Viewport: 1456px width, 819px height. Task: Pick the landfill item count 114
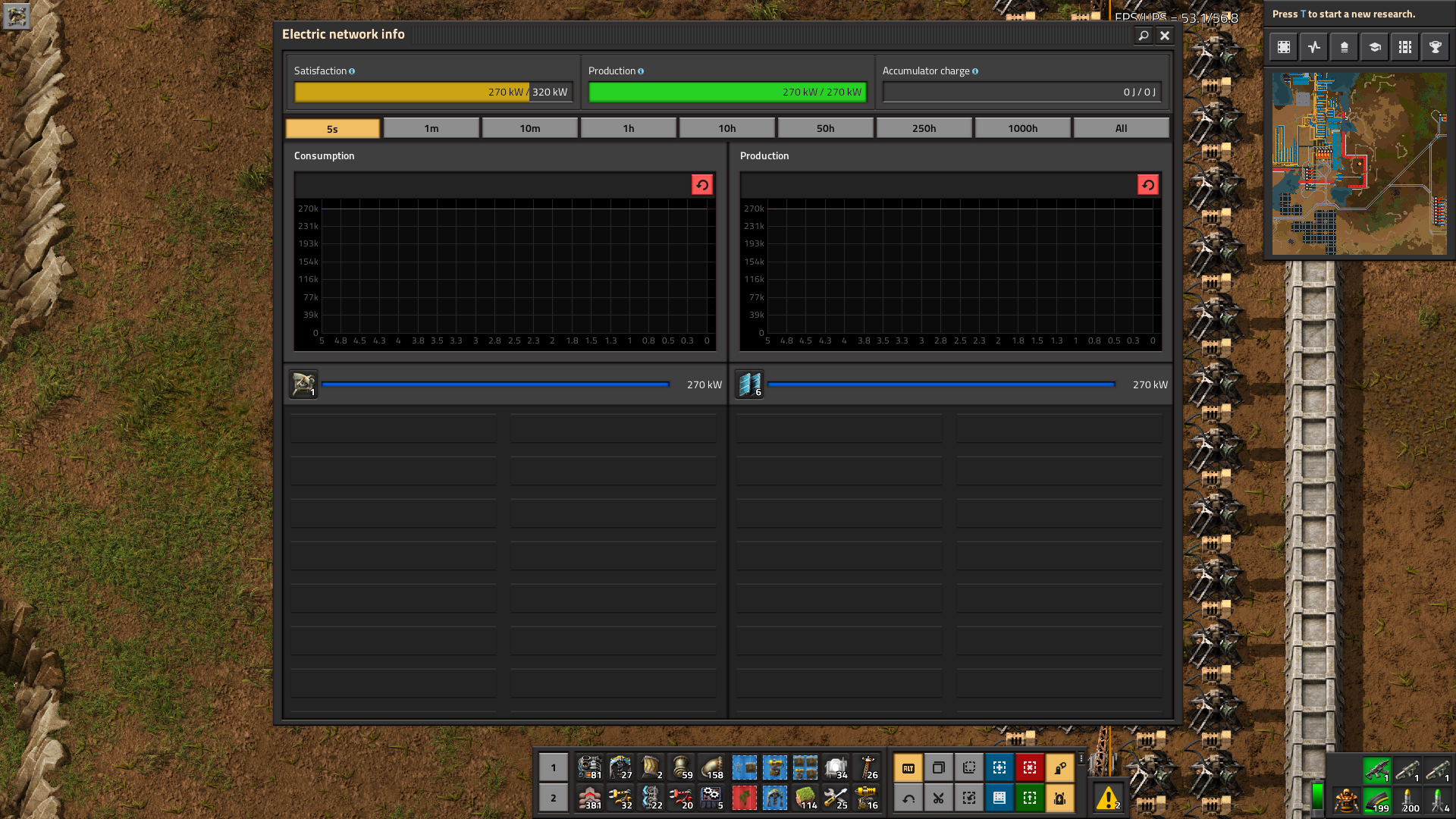pyautogui.click(x=805, y=798)
